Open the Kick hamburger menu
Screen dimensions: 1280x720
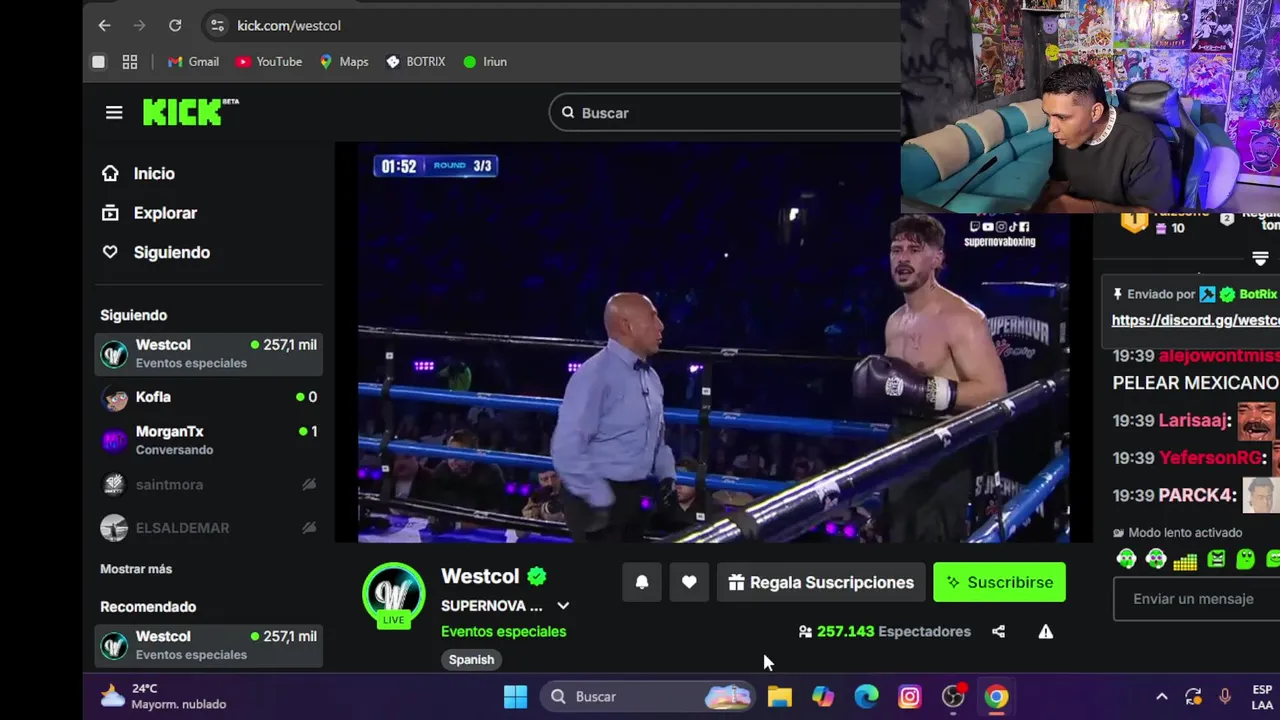click(x=114, y=113)
